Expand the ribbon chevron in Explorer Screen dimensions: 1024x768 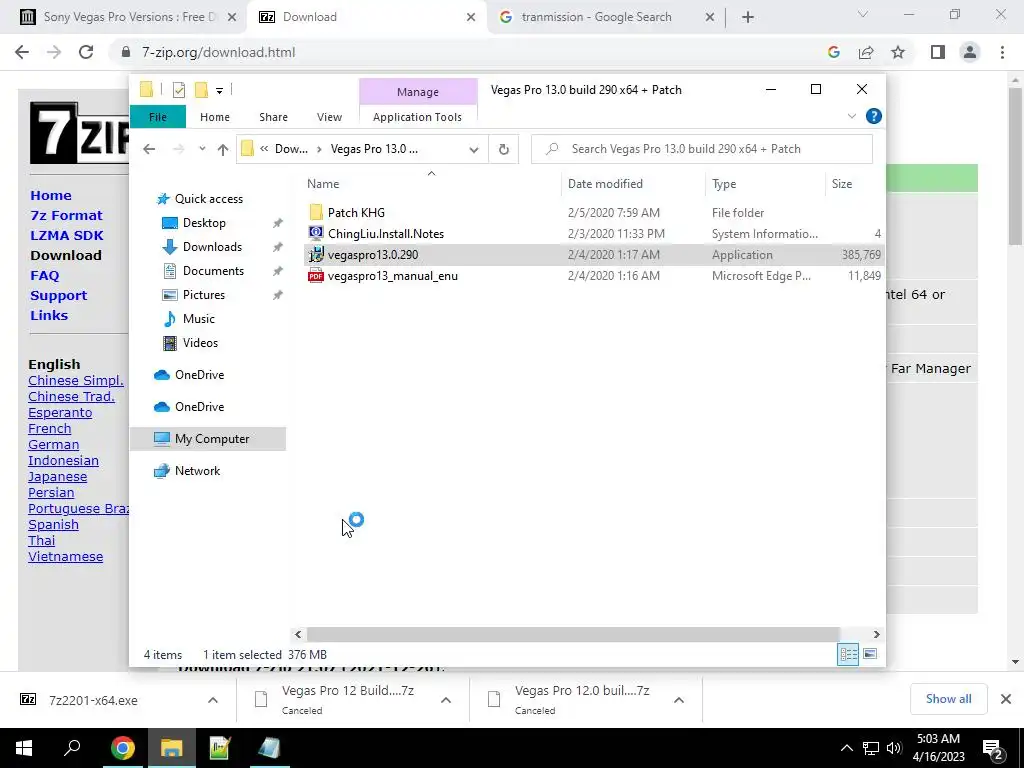pyautogui.click(x=852, y=116)
